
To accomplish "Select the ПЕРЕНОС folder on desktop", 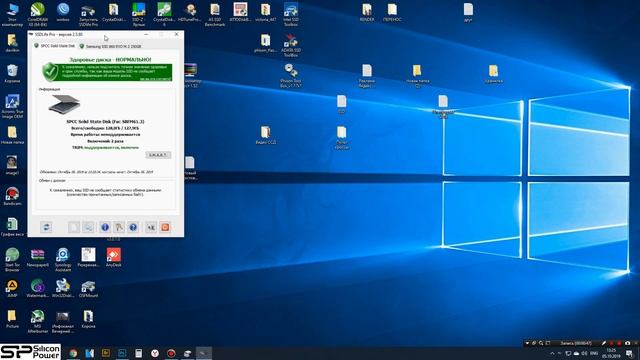I will [392, 12].
